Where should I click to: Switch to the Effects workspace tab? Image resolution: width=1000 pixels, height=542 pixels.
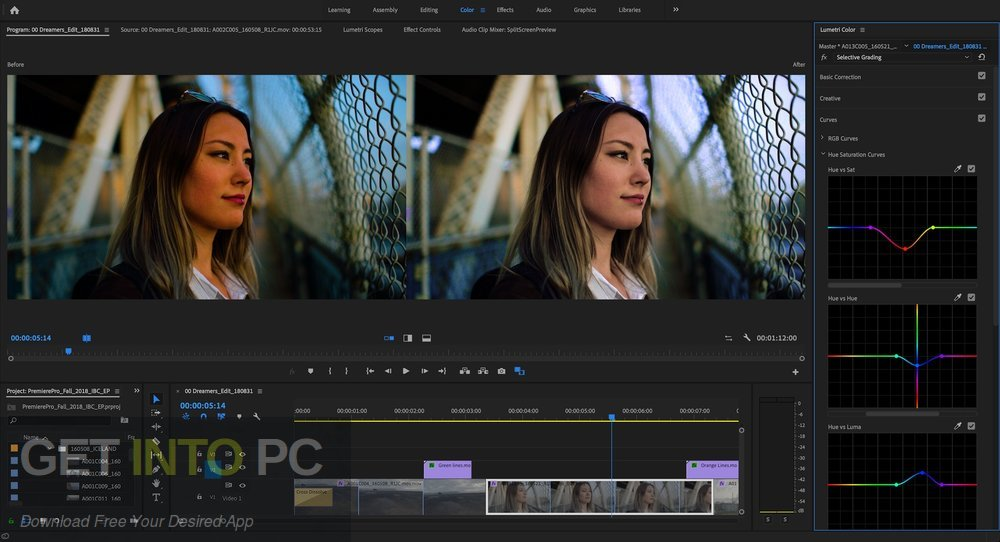pos(505,10)
